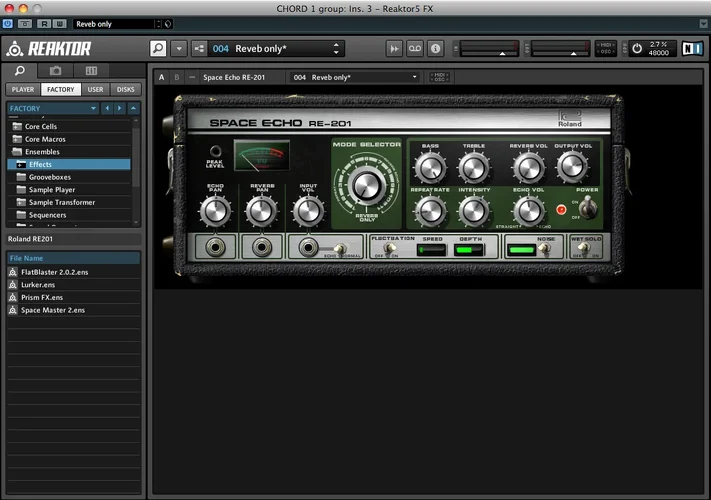Toggle the Wet Solo switch
The height and width of the screenshot is (500, 711).
tap(583, 248)
